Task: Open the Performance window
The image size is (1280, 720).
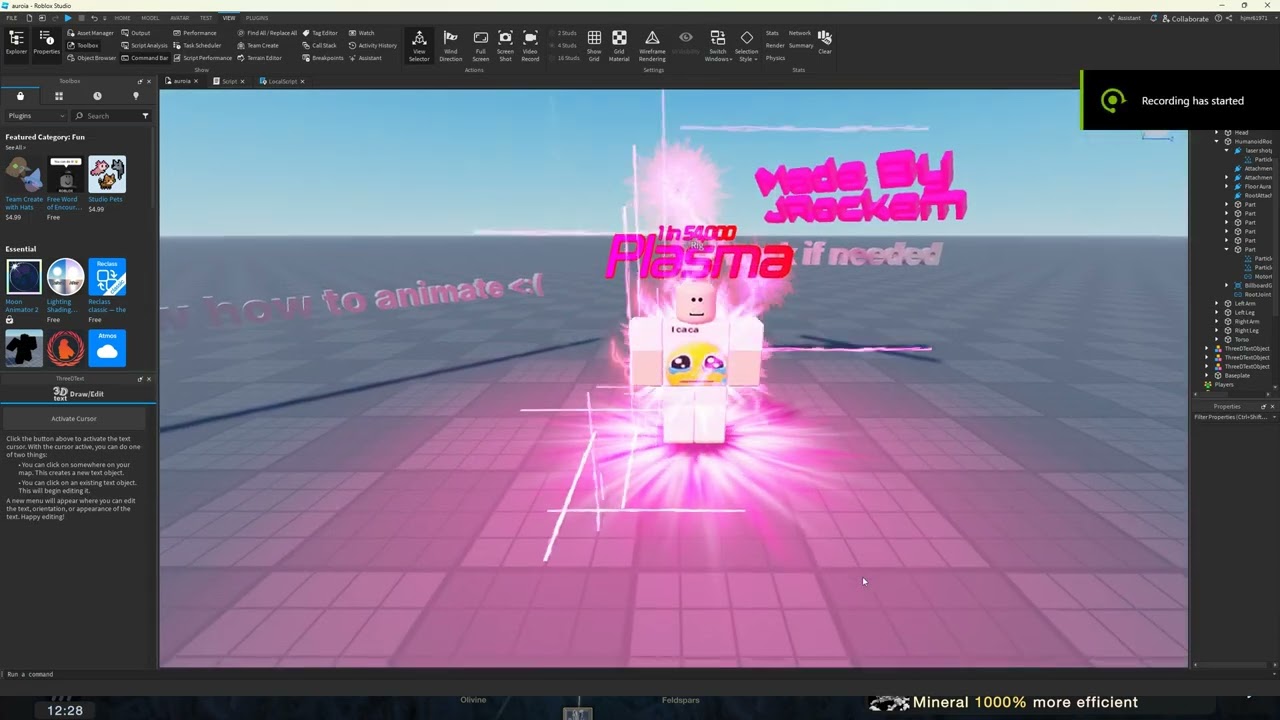Action: coord(194,33)
